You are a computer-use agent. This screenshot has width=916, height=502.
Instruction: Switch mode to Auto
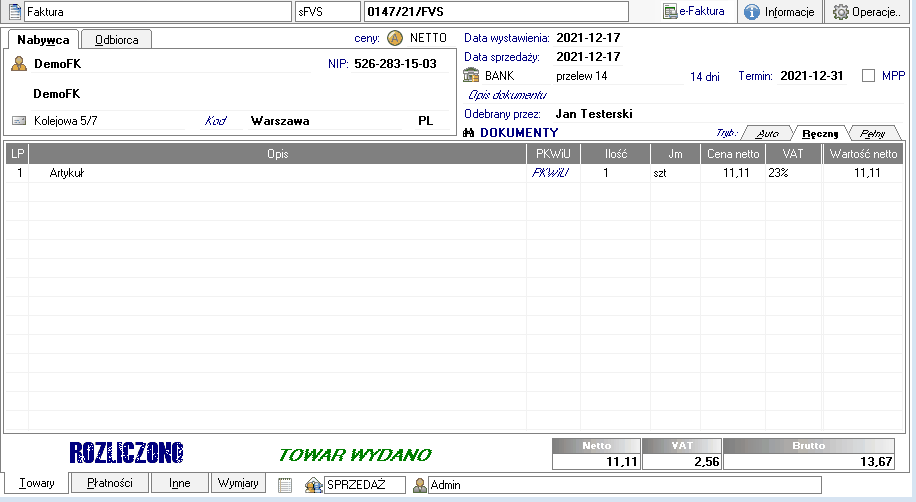click(767, 133)
